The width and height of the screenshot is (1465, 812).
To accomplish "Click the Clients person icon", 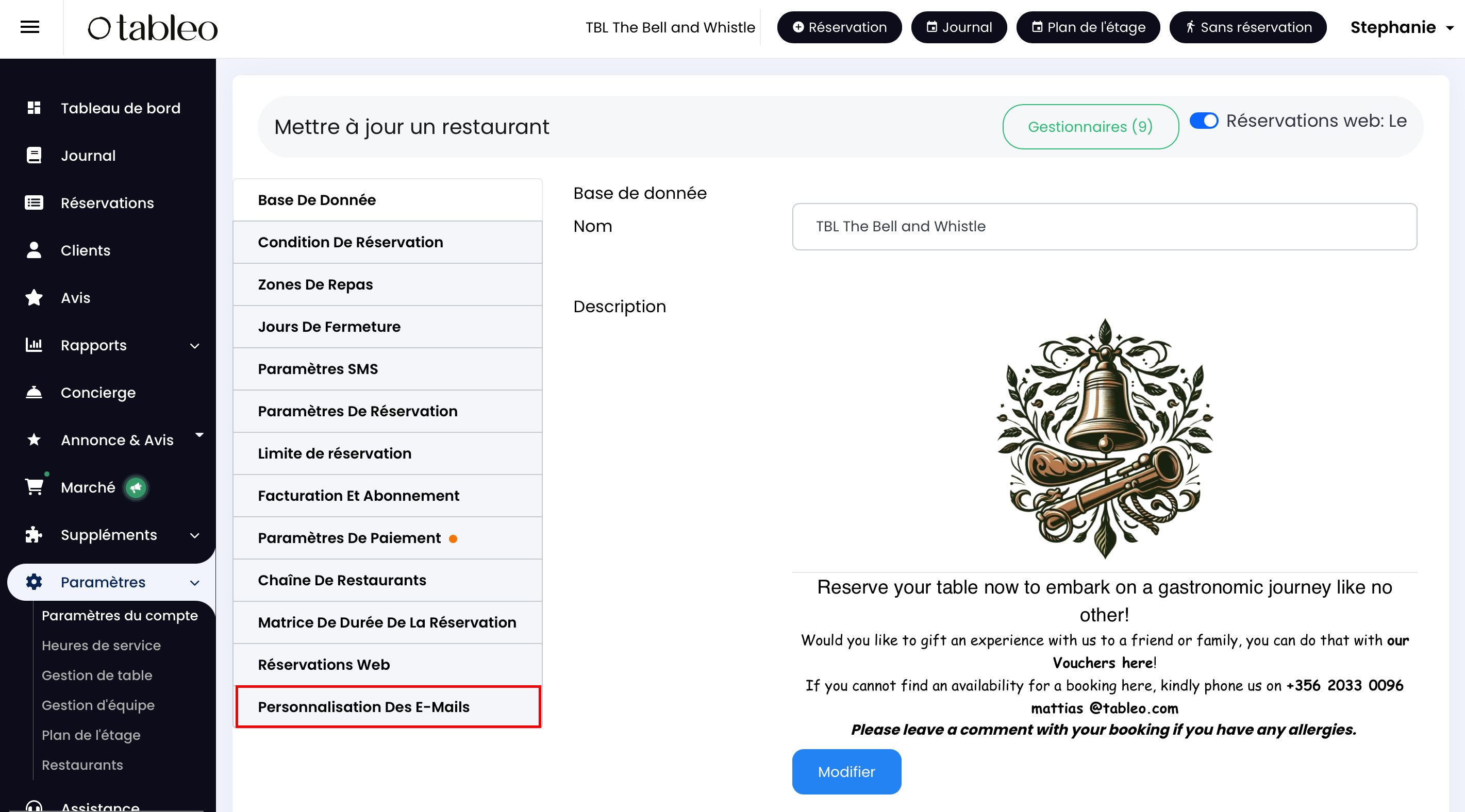I will (34, 250).
